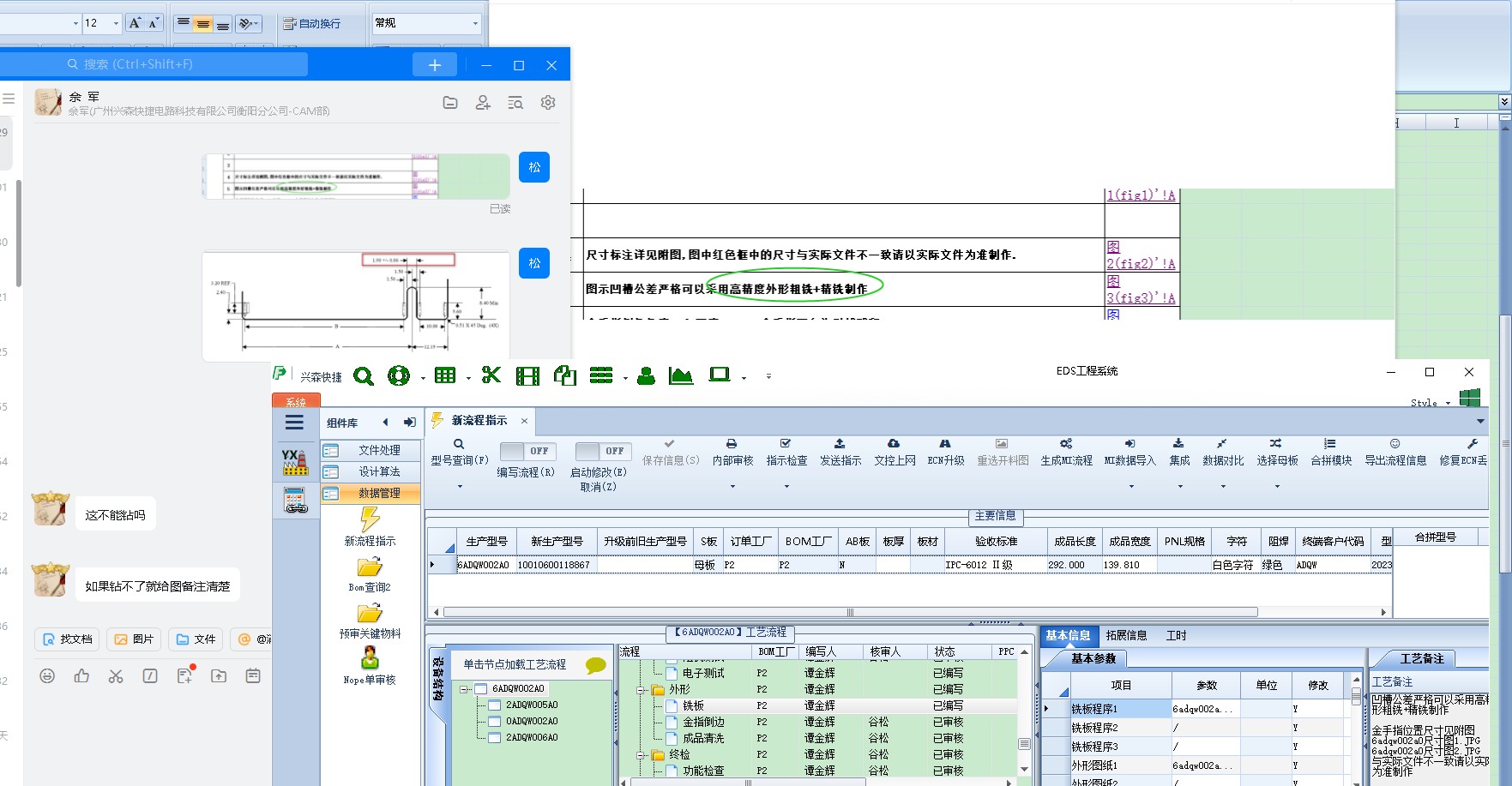Expand 型号查询(F) dropdown arrow
This screenshot has width=1512, height=786.
point(460,487)
